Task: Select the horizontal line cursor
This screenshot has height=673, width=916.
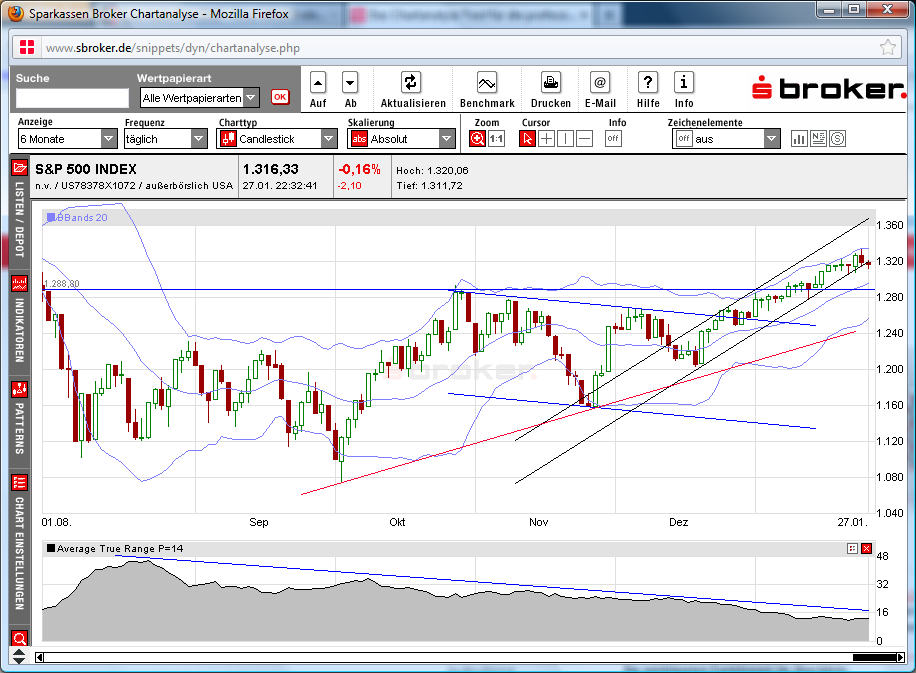Action: pos(584,138)
